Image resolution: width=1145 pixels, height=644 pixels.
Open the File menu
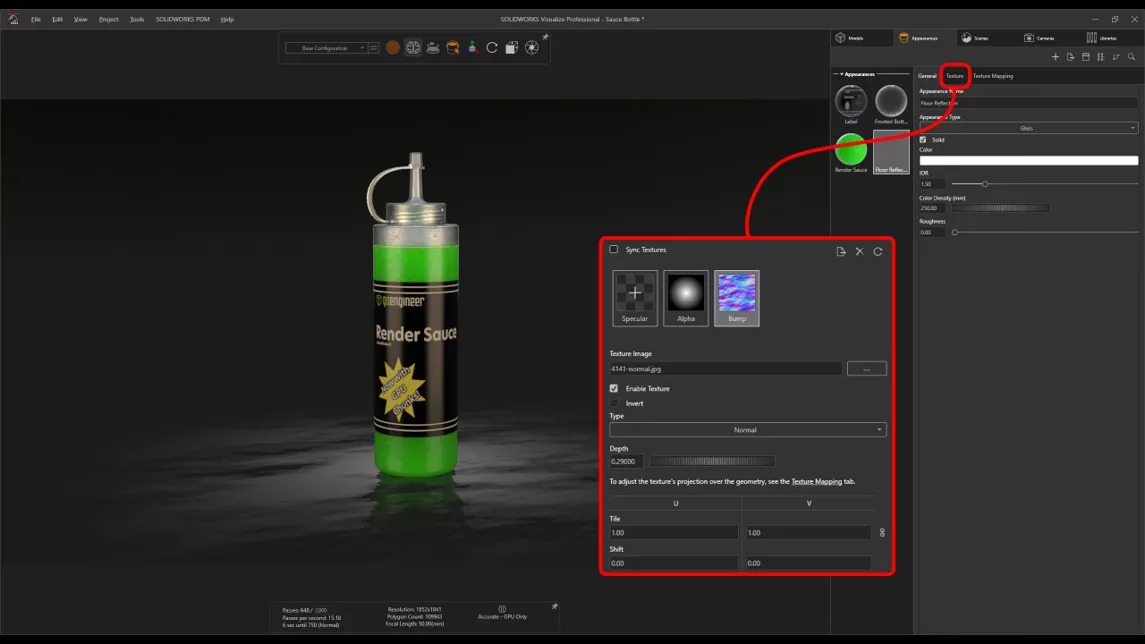click(36, 19)
